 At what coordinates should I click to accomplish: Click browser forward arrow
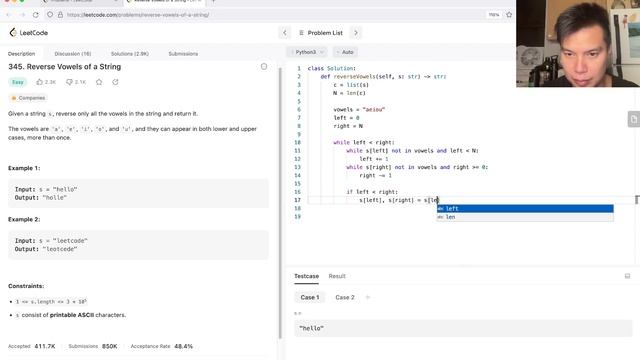22,15
